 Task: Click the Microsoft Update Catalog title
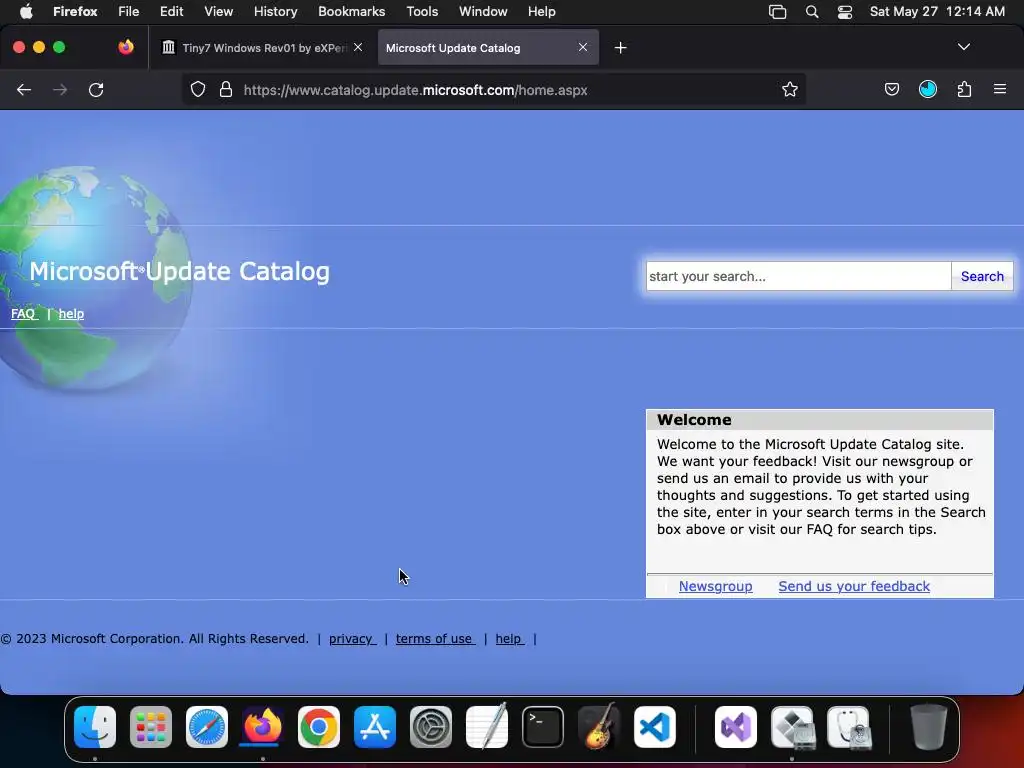[x=180, y=272]
